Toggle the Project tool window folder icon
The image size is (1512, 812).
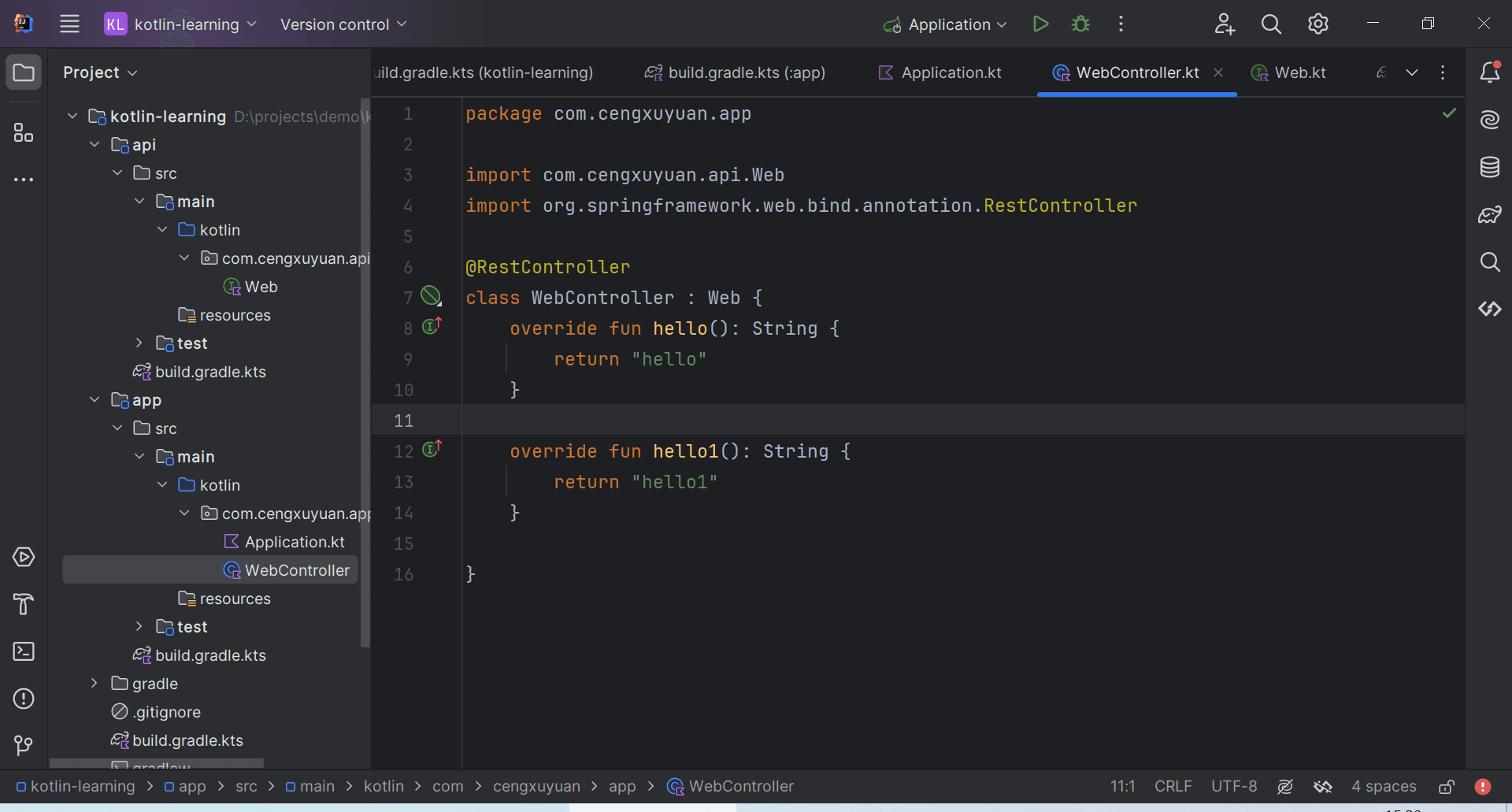click(x=24, y=72)
